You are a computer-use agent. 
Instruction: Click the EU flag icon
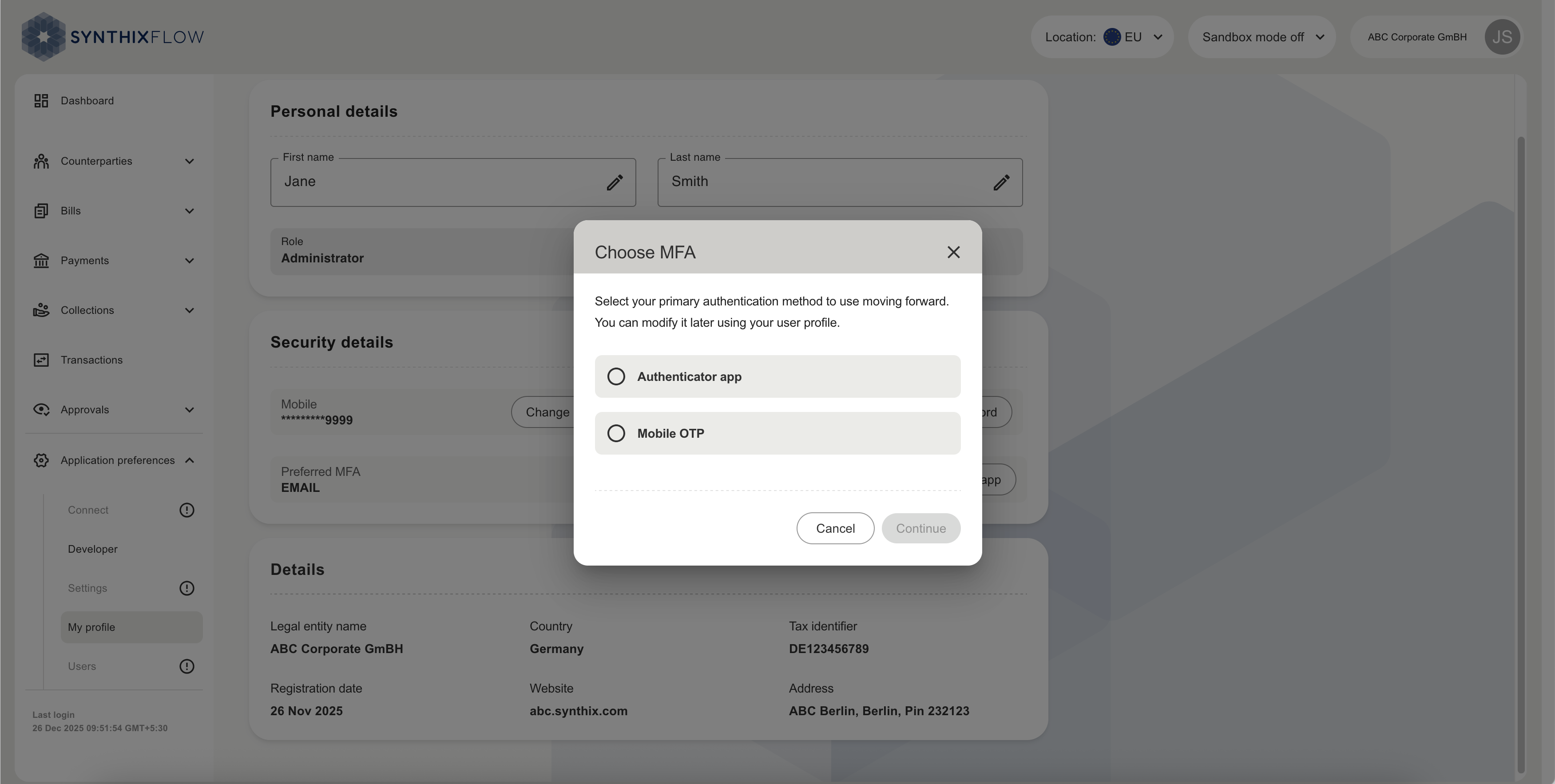click(1111, 37)
